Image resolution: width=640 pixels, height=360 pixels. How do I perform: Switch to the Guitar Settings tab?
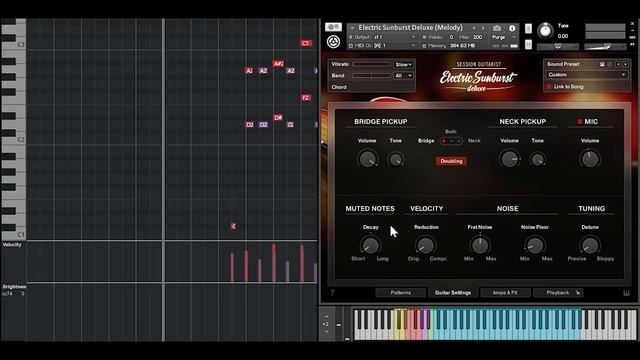(x=453, y=293)
